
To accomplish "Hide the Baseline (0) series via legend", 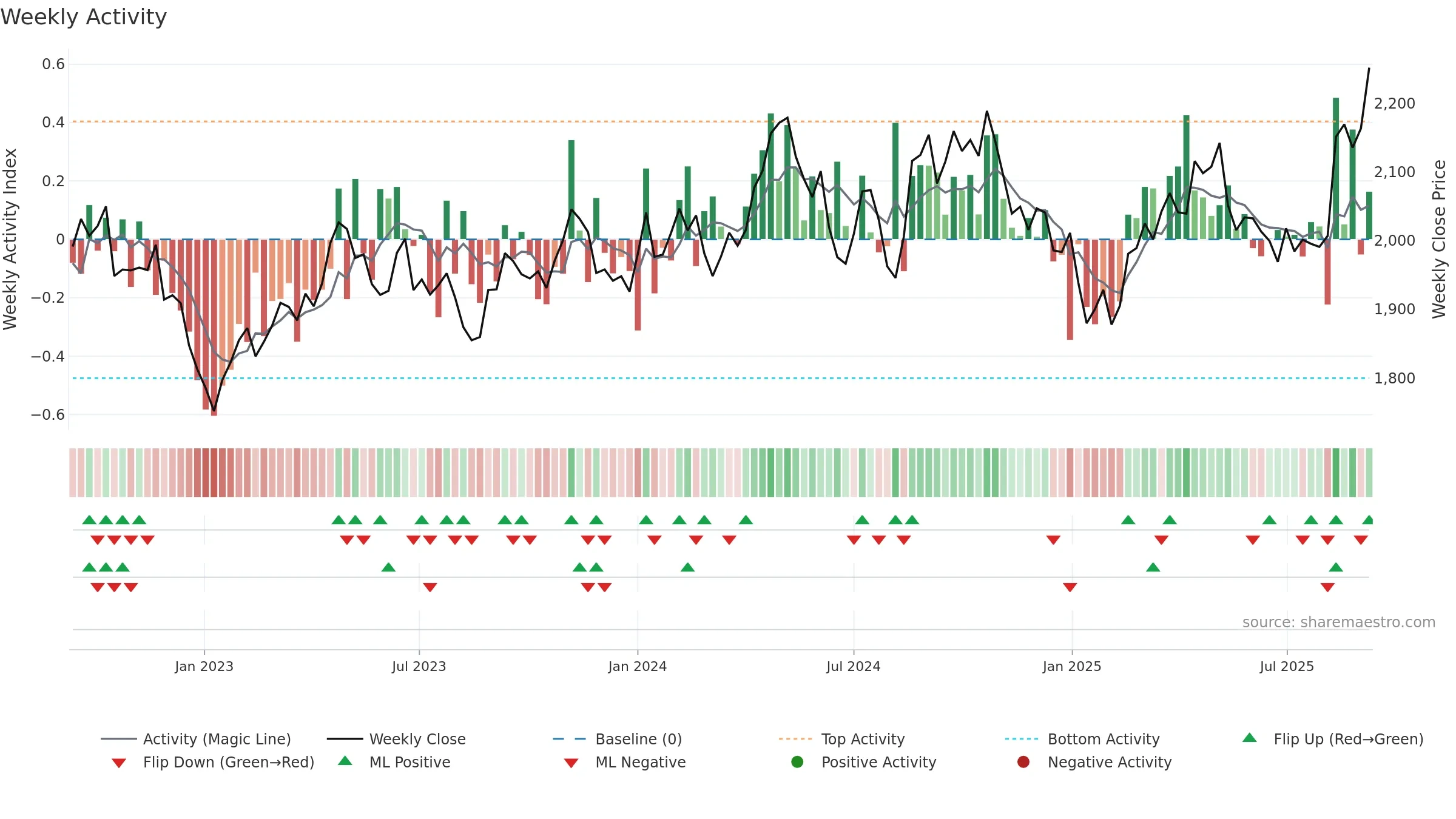I will [x=618, y=739].
